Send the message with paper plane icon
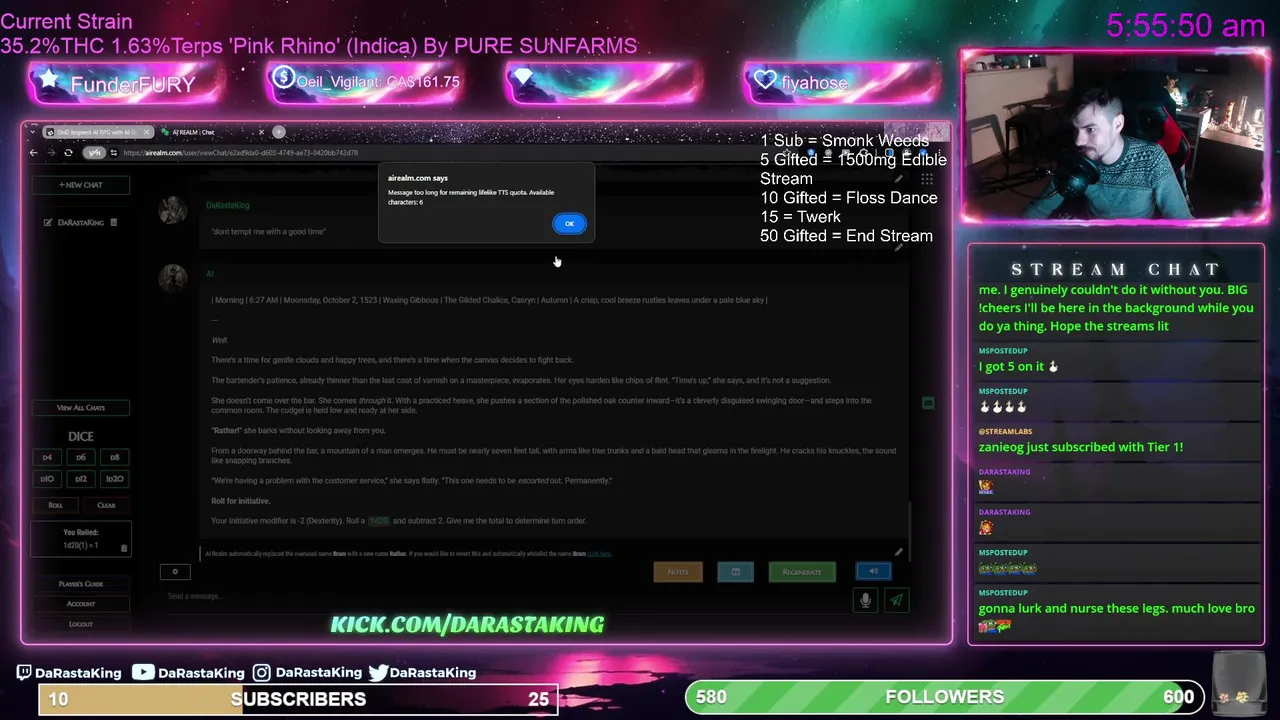1280x720 pixels. (896, 600)
